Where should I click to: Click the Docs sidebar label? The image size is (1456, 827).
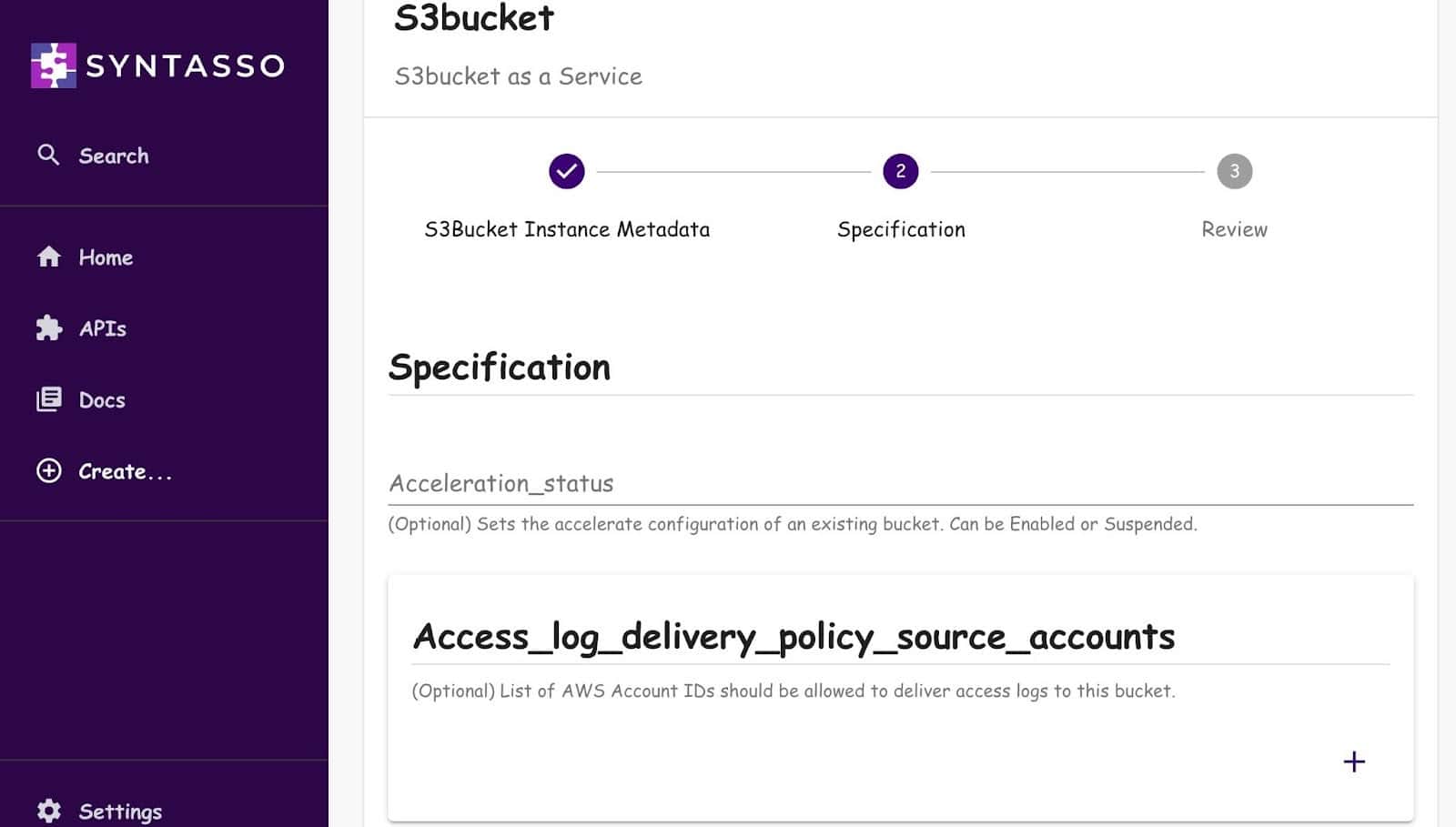102,400
